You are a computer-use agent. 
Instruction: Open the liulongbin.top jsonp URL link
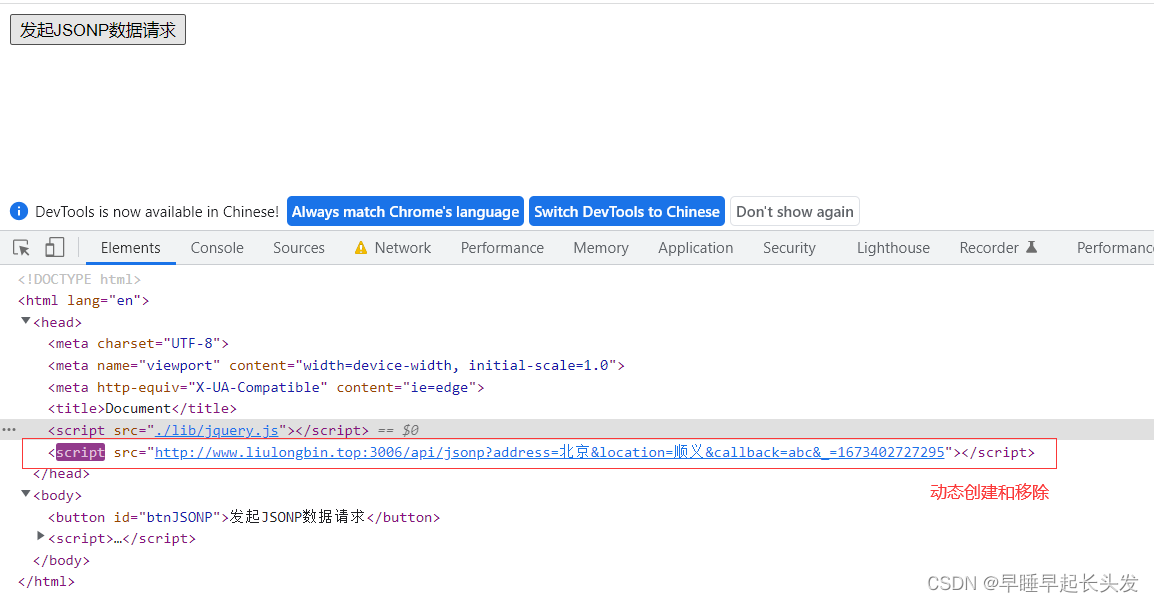click(x=549, y=452)
